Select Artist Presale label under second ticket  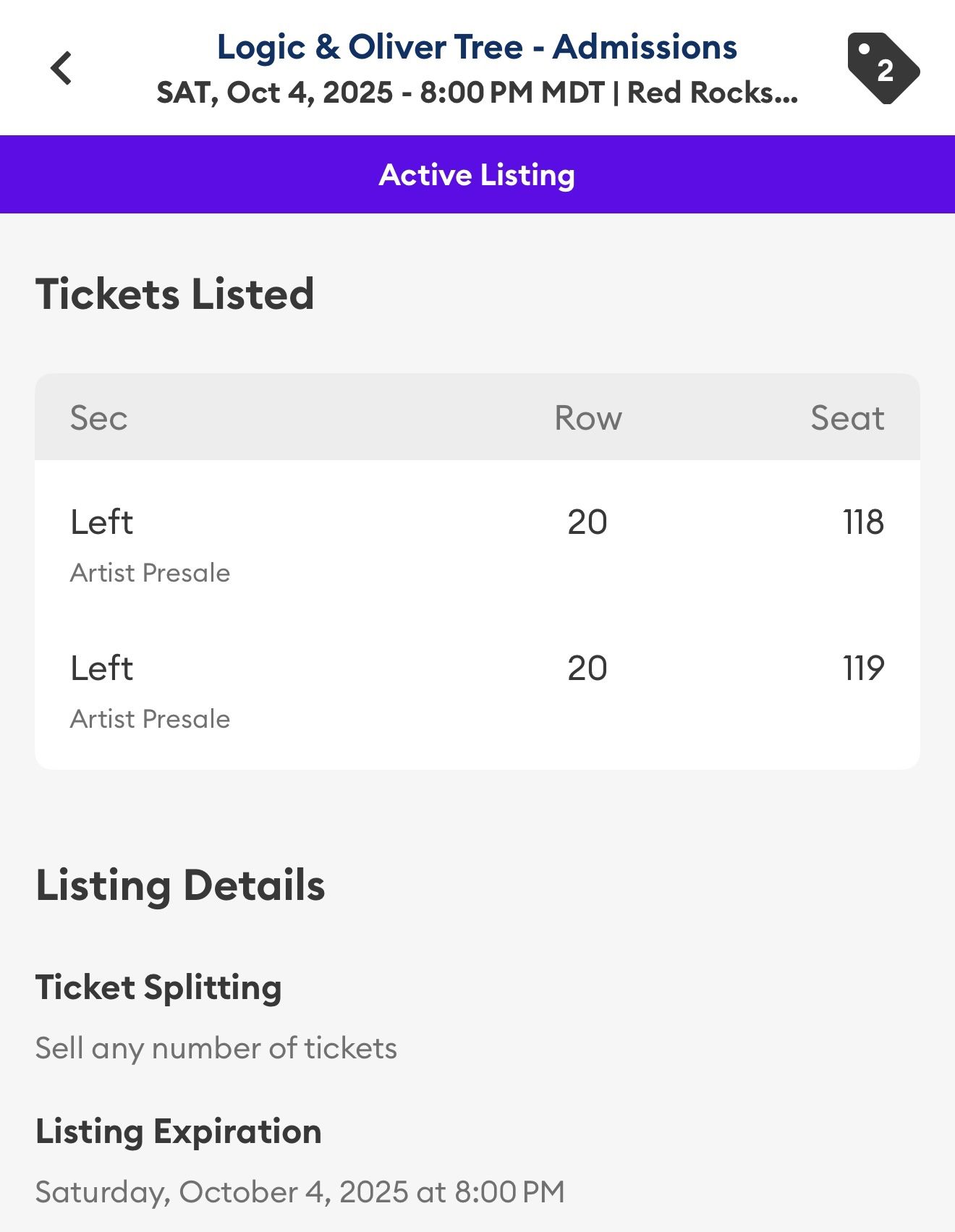pyautogui.click(x=150, y=719)
